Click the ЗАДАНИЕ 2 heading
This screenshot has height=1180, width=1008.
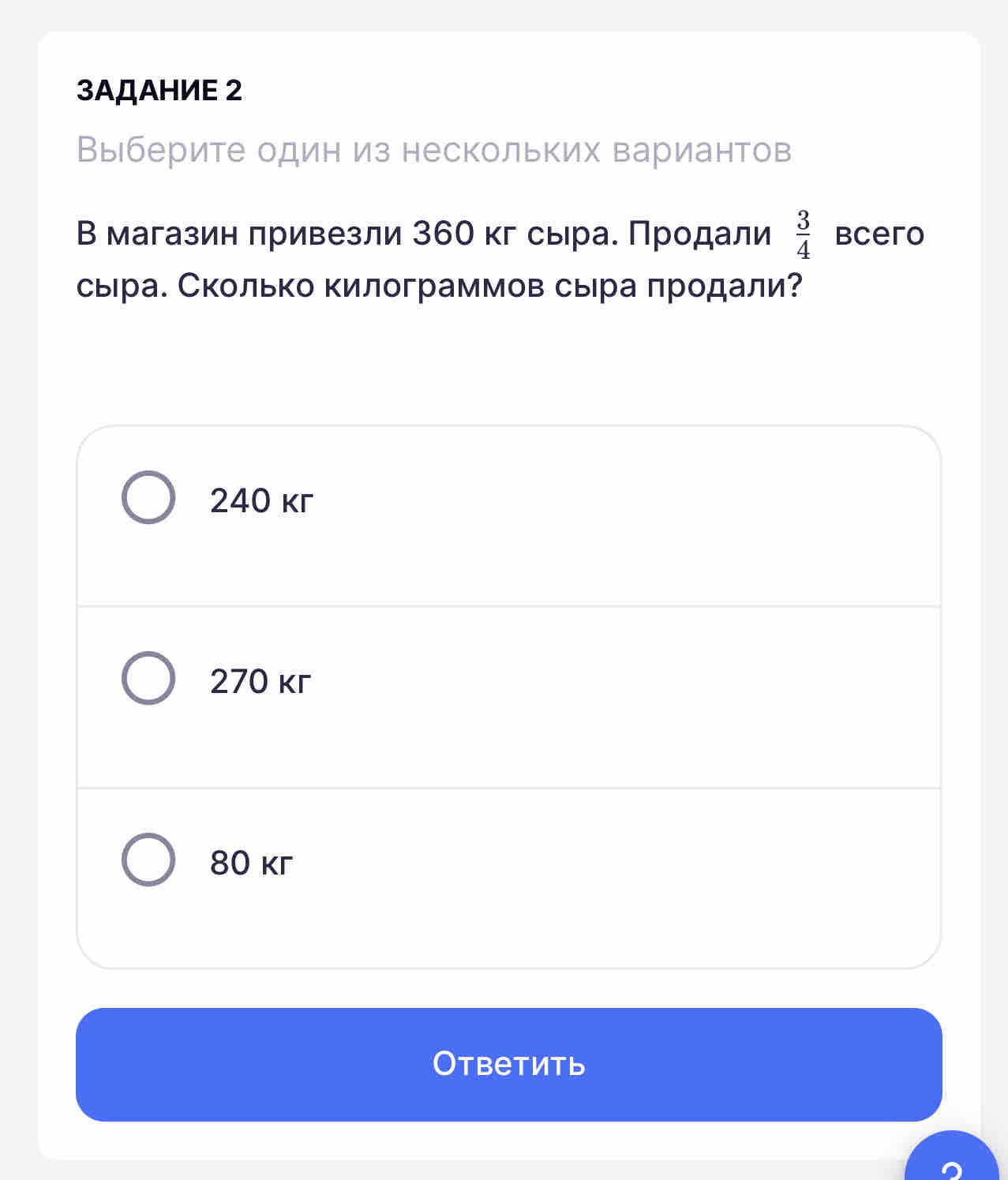click(159, 91)
